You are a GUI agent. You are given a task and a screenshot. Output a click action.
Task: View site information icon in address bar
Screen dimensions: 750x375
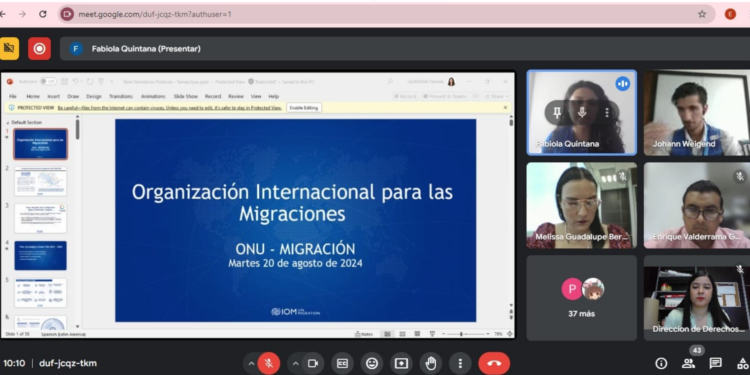tap(67, 14)
